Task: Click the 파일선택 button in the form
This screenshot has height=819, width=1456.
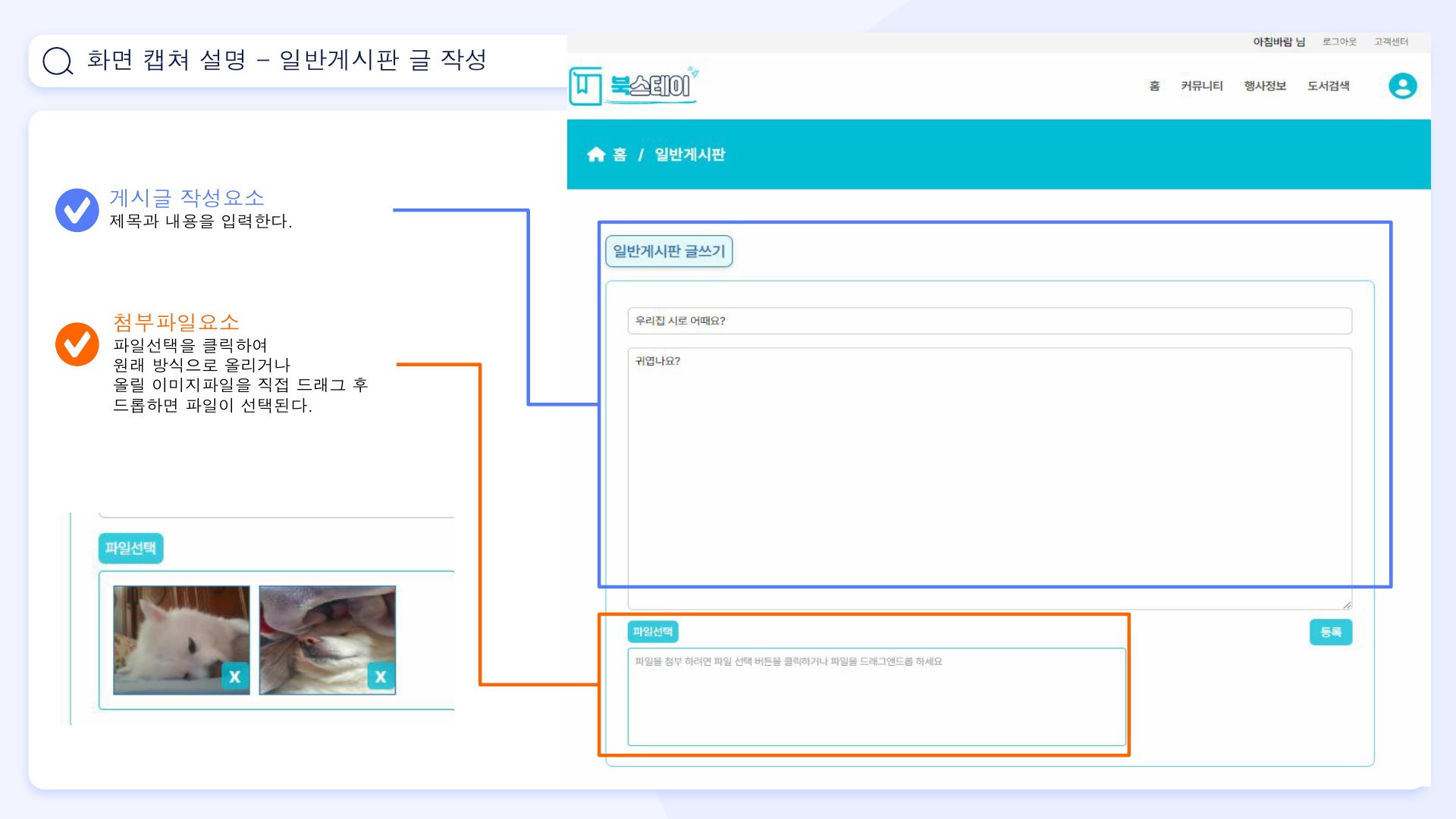Action: (652, 632)
